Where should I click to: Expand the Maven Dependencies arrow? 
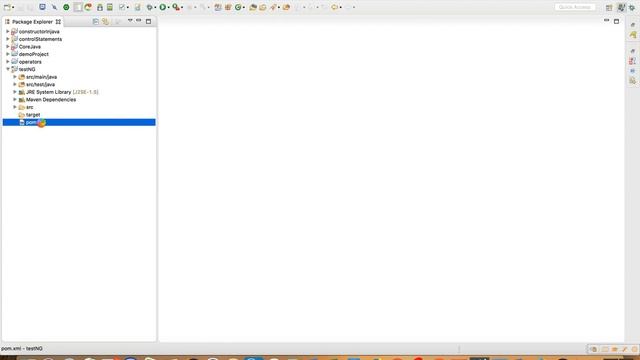[x=15, y=100]
